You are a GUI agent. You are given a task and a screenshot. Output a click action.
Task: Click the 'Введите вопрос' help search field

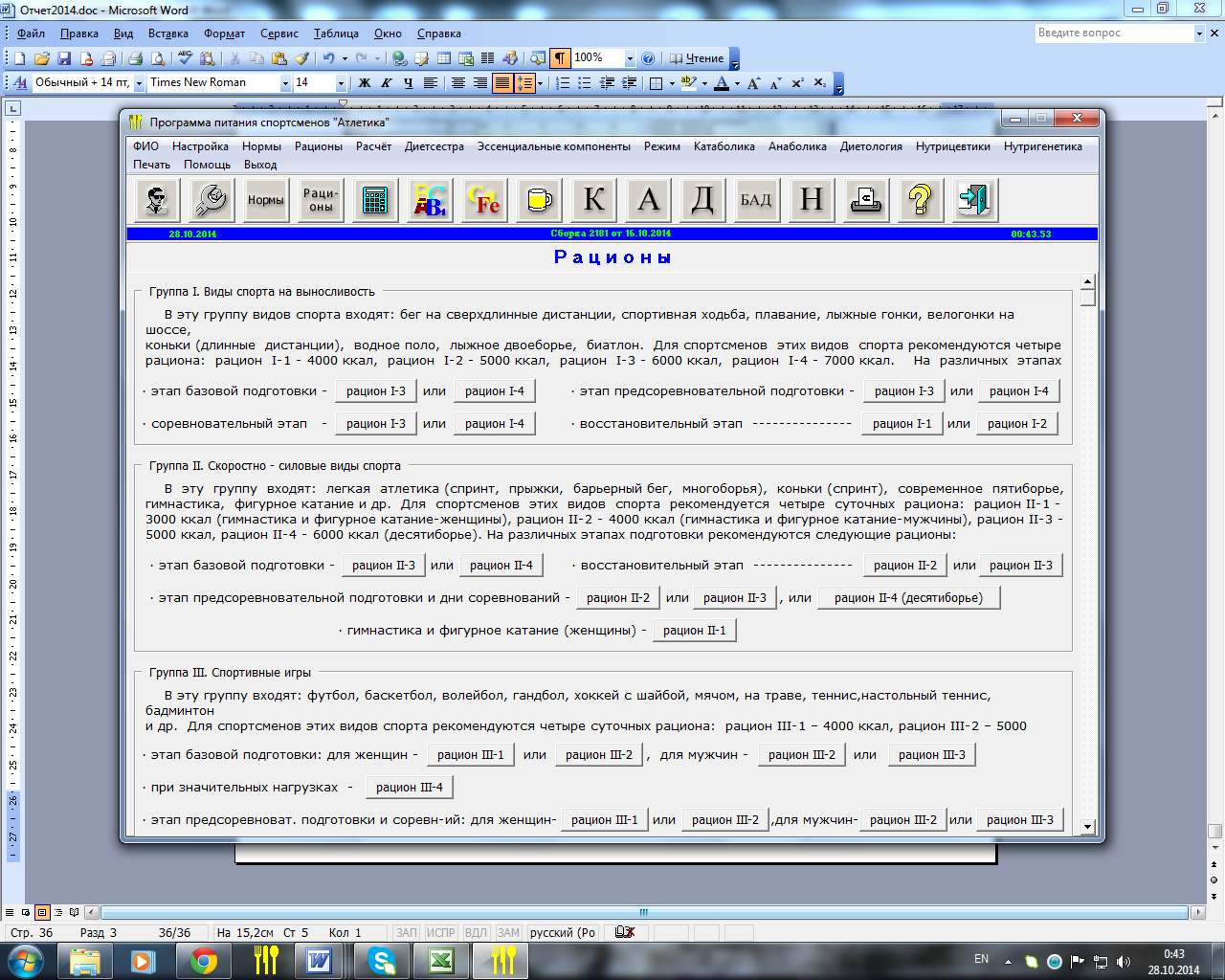pyautogui.click(x=1114, y=33)
